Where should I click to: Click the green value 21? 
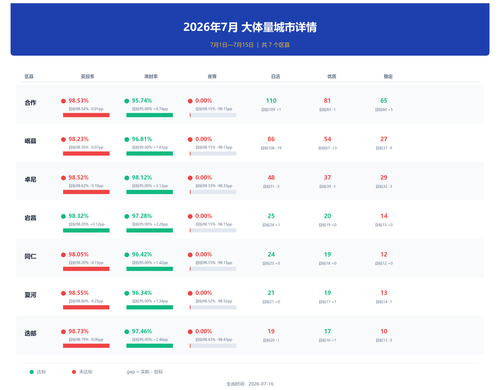(x=271, y=293)
